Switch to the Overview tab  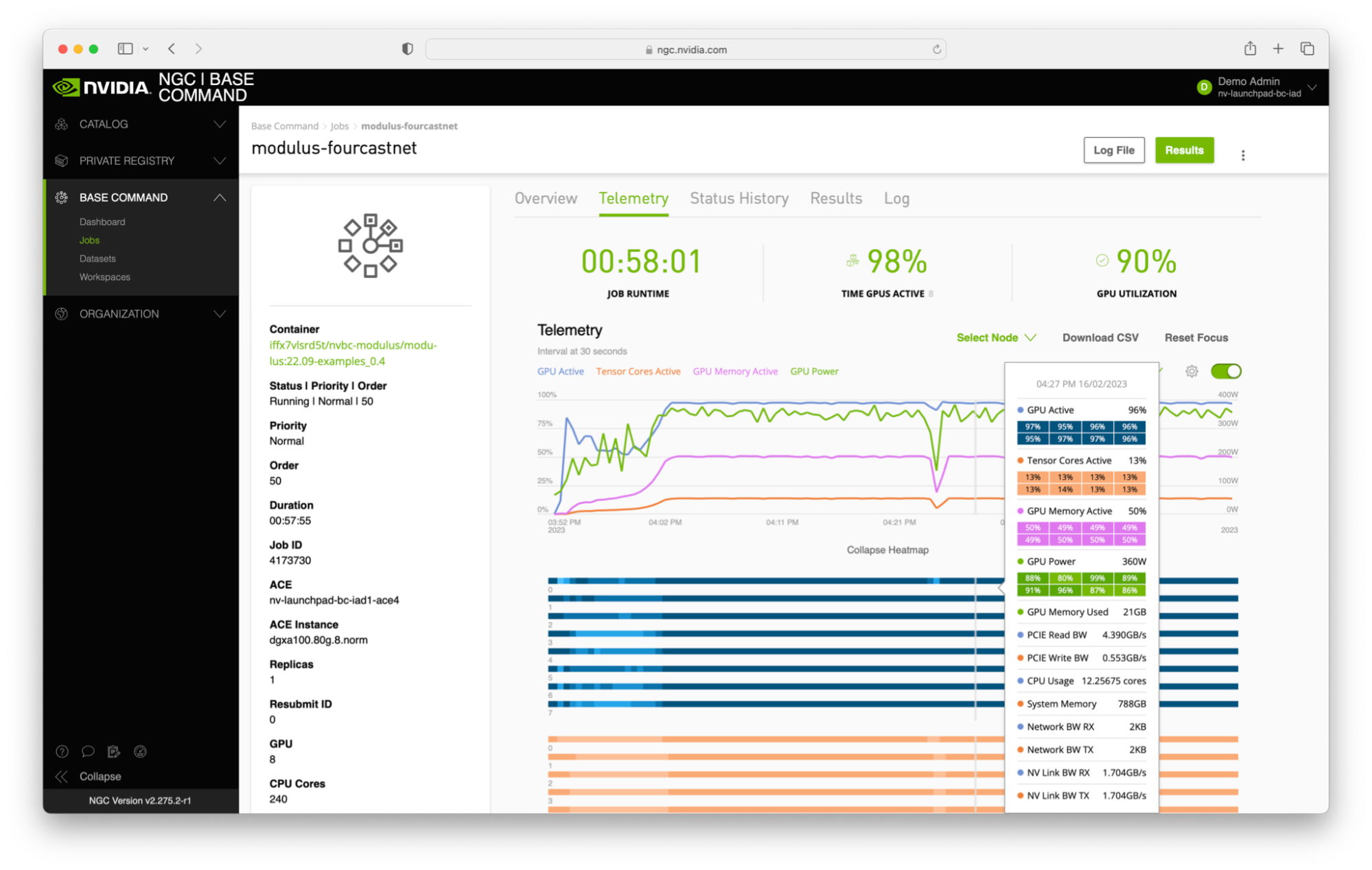pyautogui.click(x=546, y=198)
